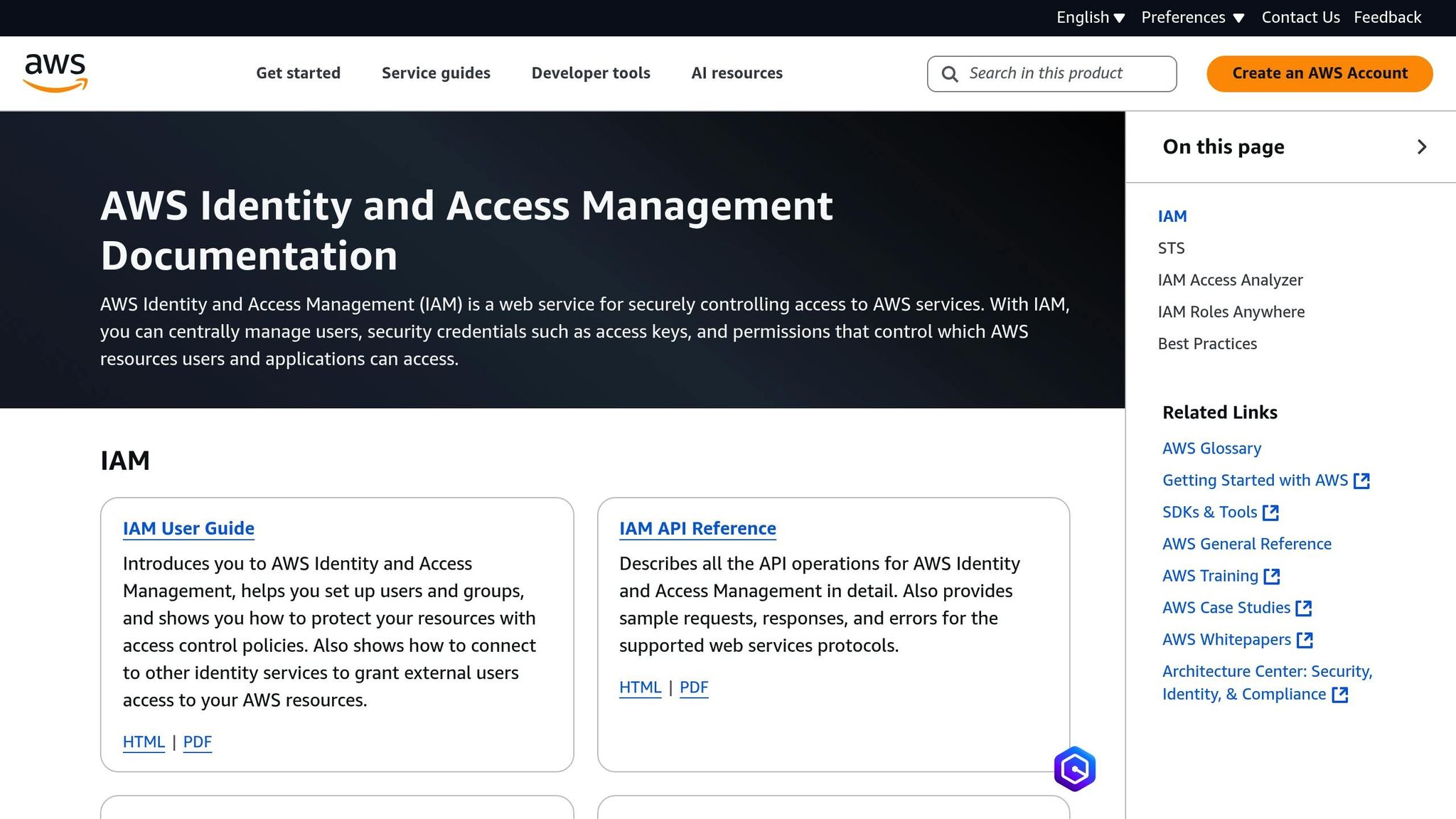Focus the Search in this product field
1456x819 pixels.
[x=1051, y=74]
